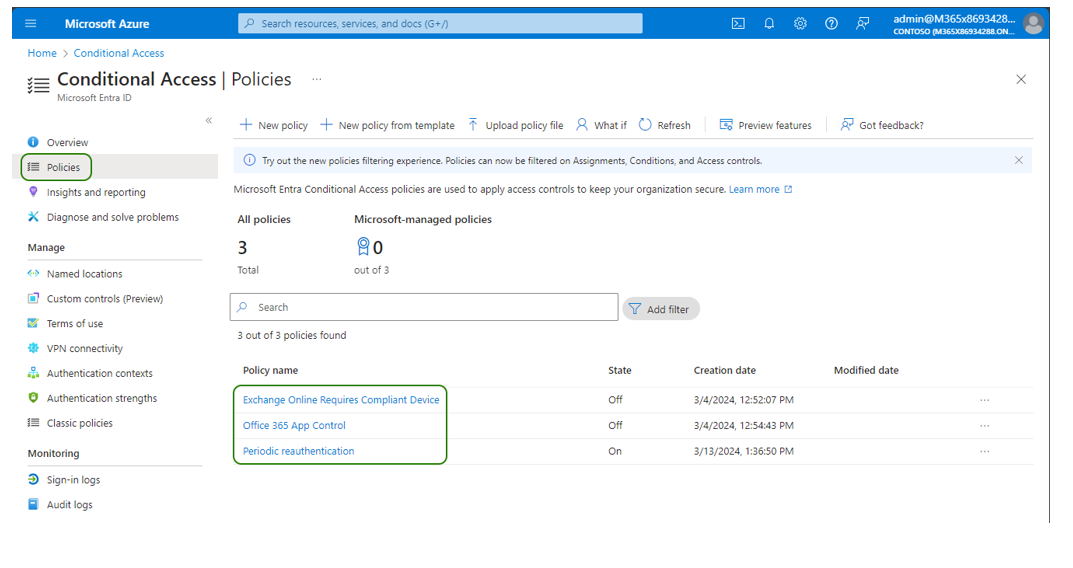Dismiss the new filtering experience banner

[x=1018, y=160]
